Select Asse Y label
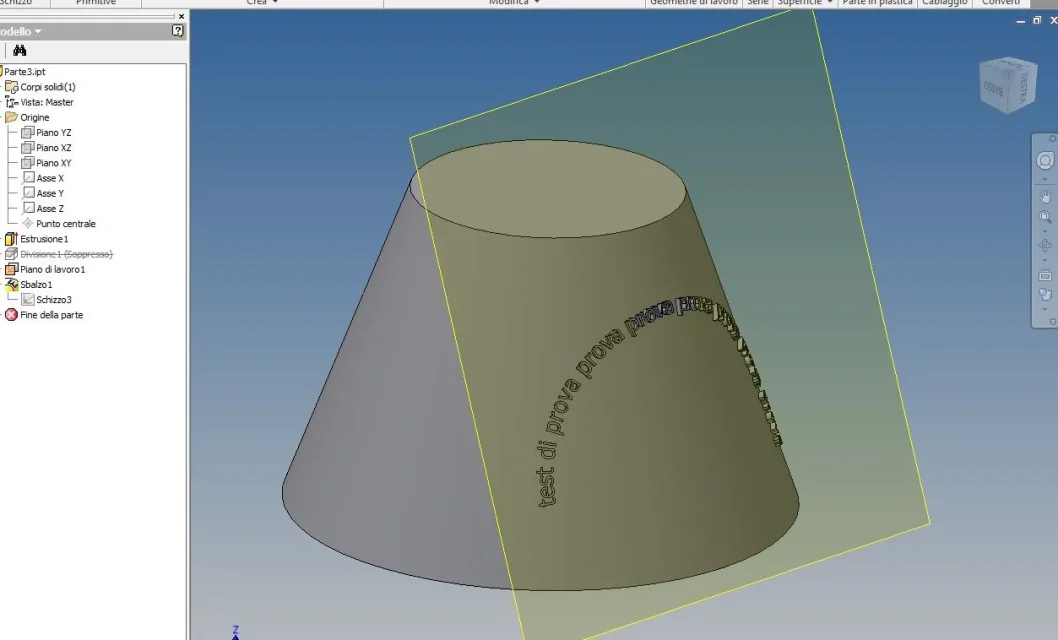This screenshot has height=640, width=1058. click(50, 194)
